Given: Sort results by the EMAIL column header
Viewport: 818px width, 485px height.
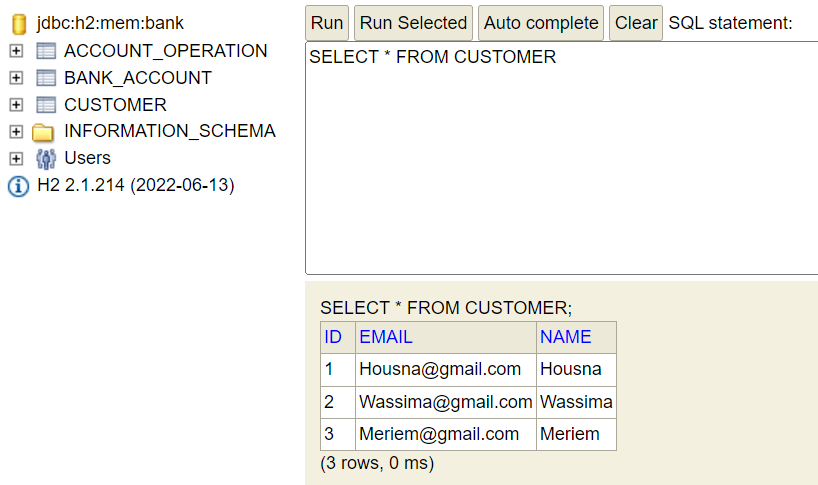Looking at the screenshot, I should coord(386,337).
